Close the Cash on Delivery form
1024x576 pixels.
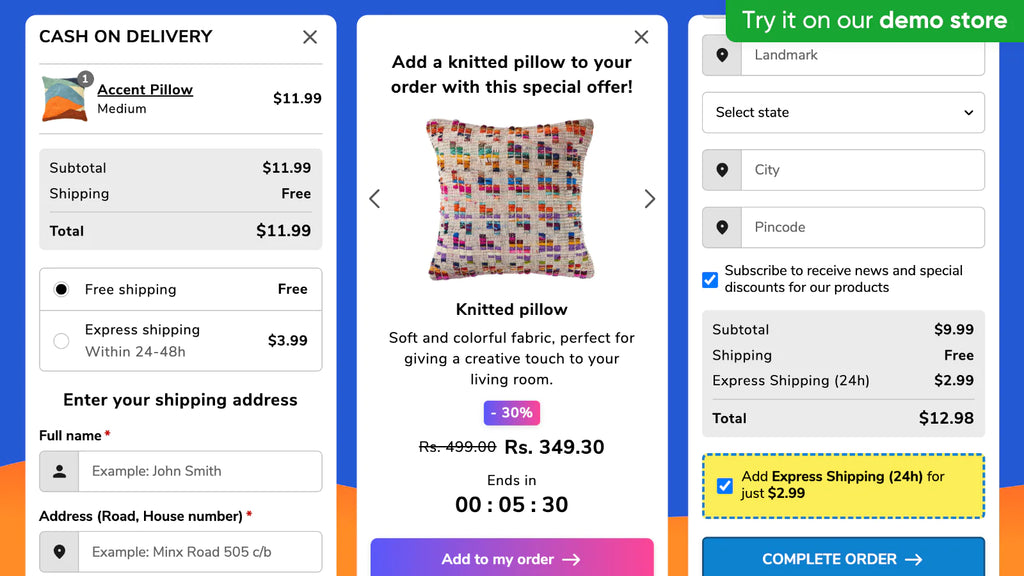pos(310,37)
